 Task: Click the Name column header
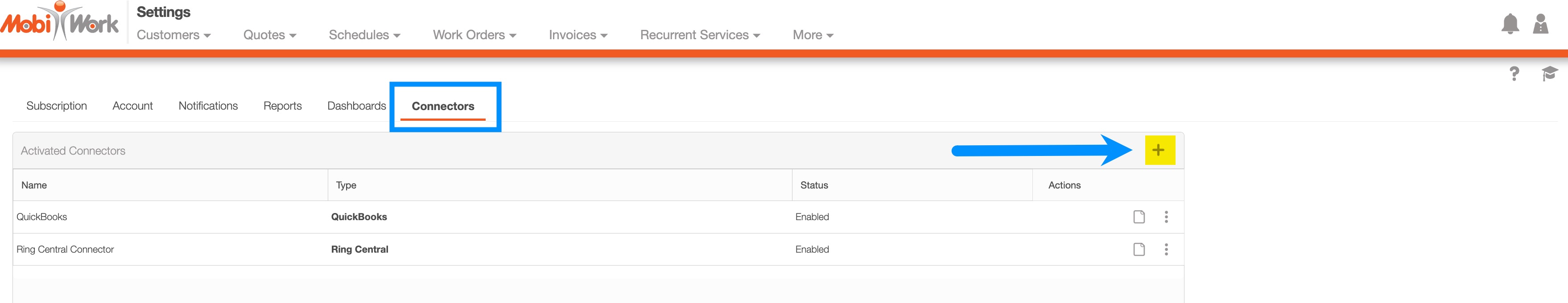pyautogui.click(x=34, y=185)
